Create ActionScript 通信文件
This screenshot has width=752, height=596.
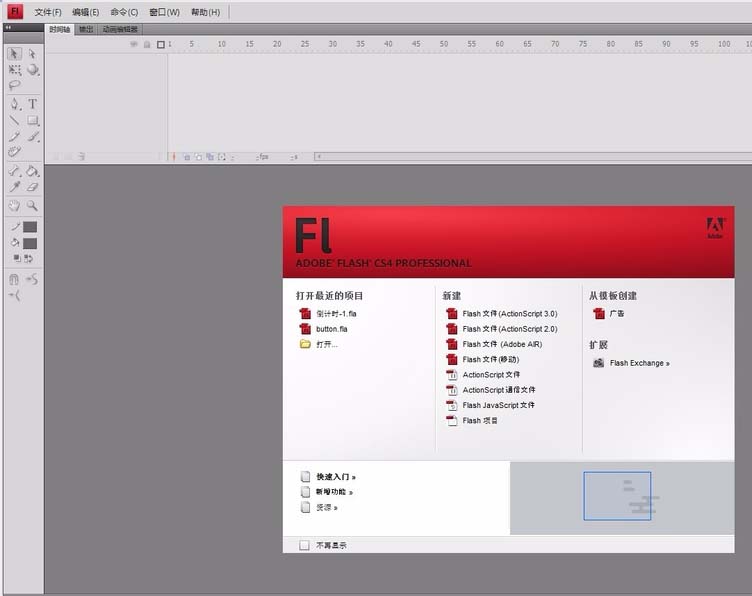[x=490, y=390]
